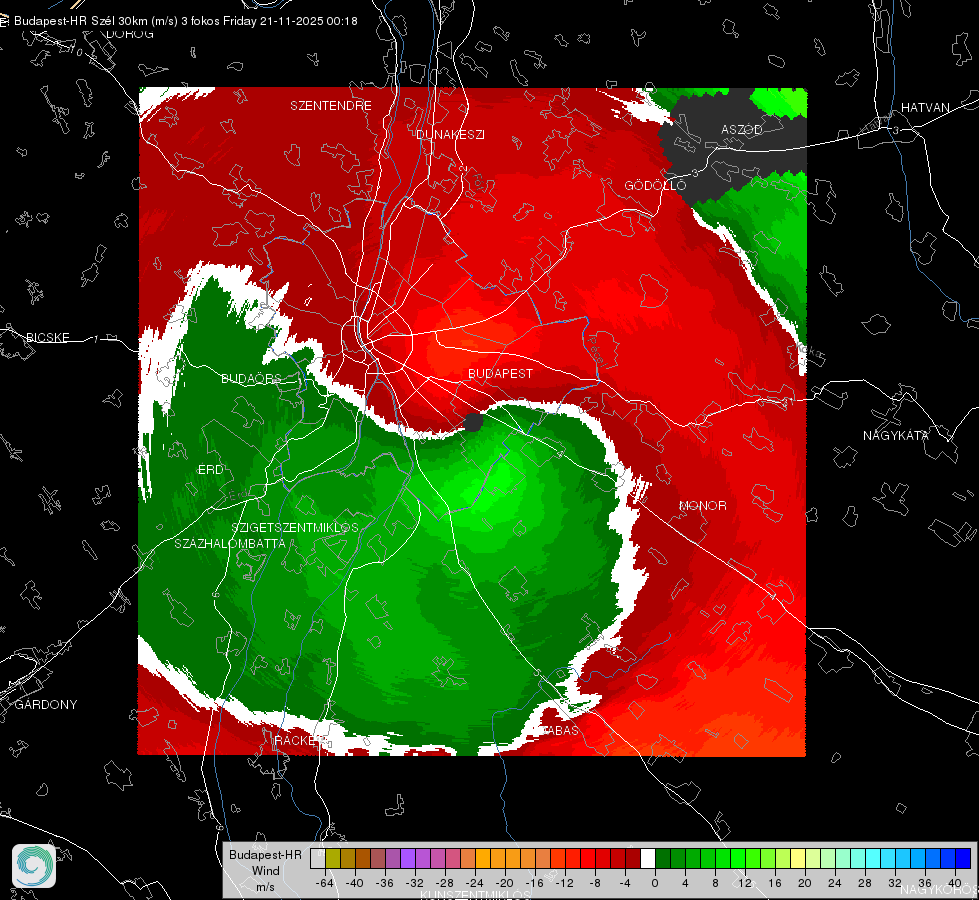
Task: Select the pale yellow swatch above 20
Action: [x=798, y=859]
